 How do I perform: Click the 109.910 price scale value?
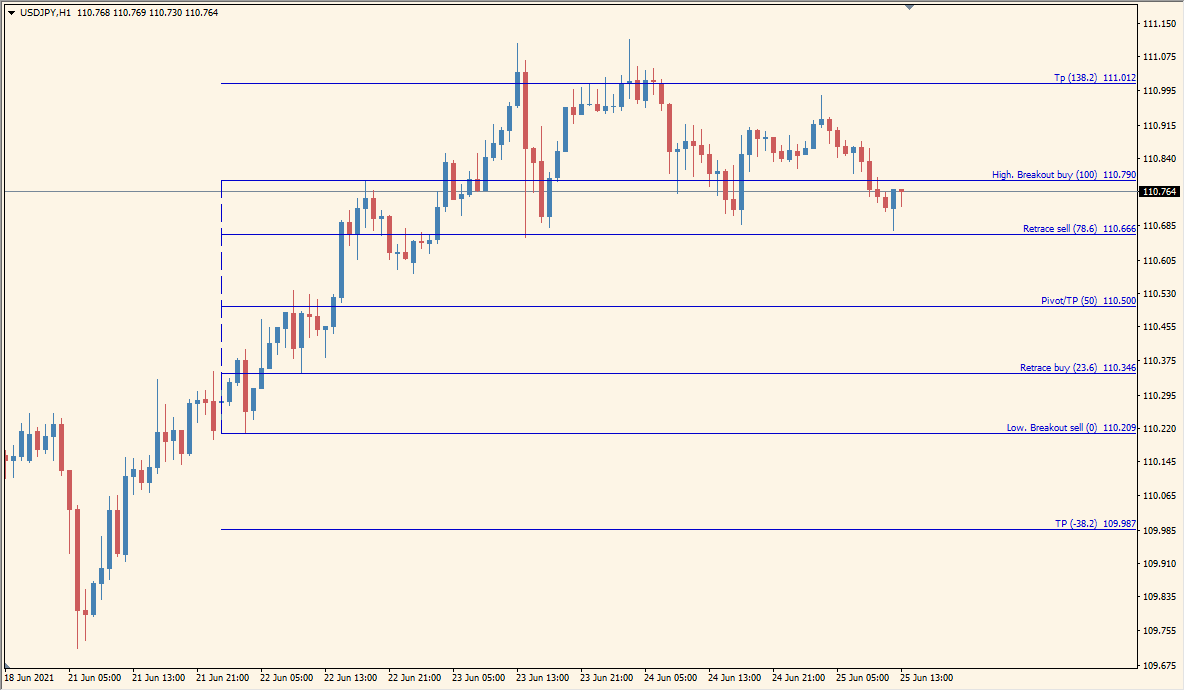click(x=1159, y=564)
